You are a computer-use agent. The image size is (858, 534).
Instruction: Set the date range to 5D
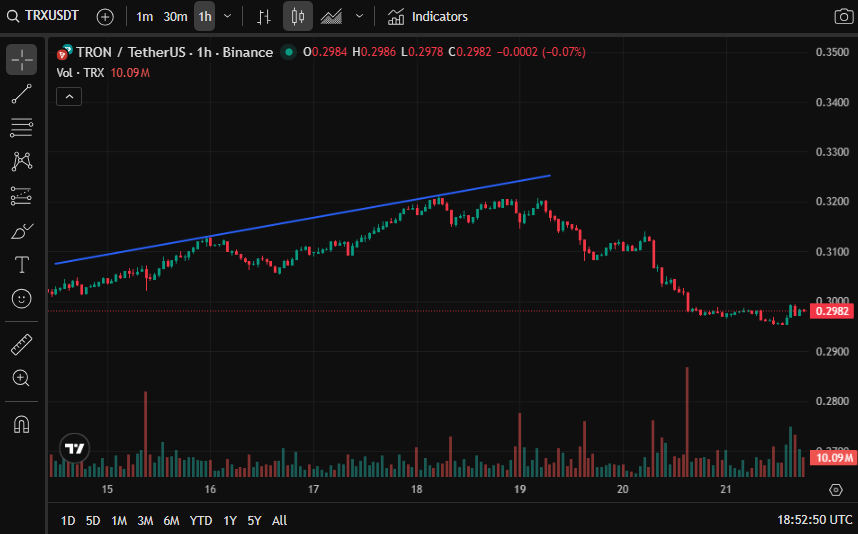point(93,520)
